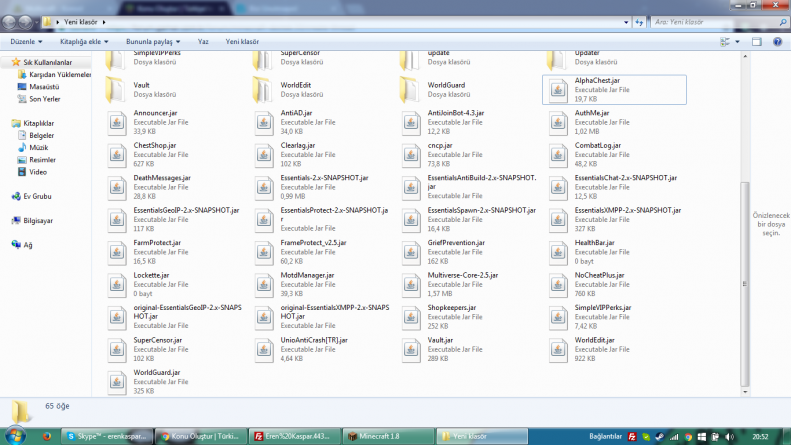Image resolution: width=791 pixels, height=445 pixels.
Task: Select Bilgisayar in navigation pane
Action: 38,220
